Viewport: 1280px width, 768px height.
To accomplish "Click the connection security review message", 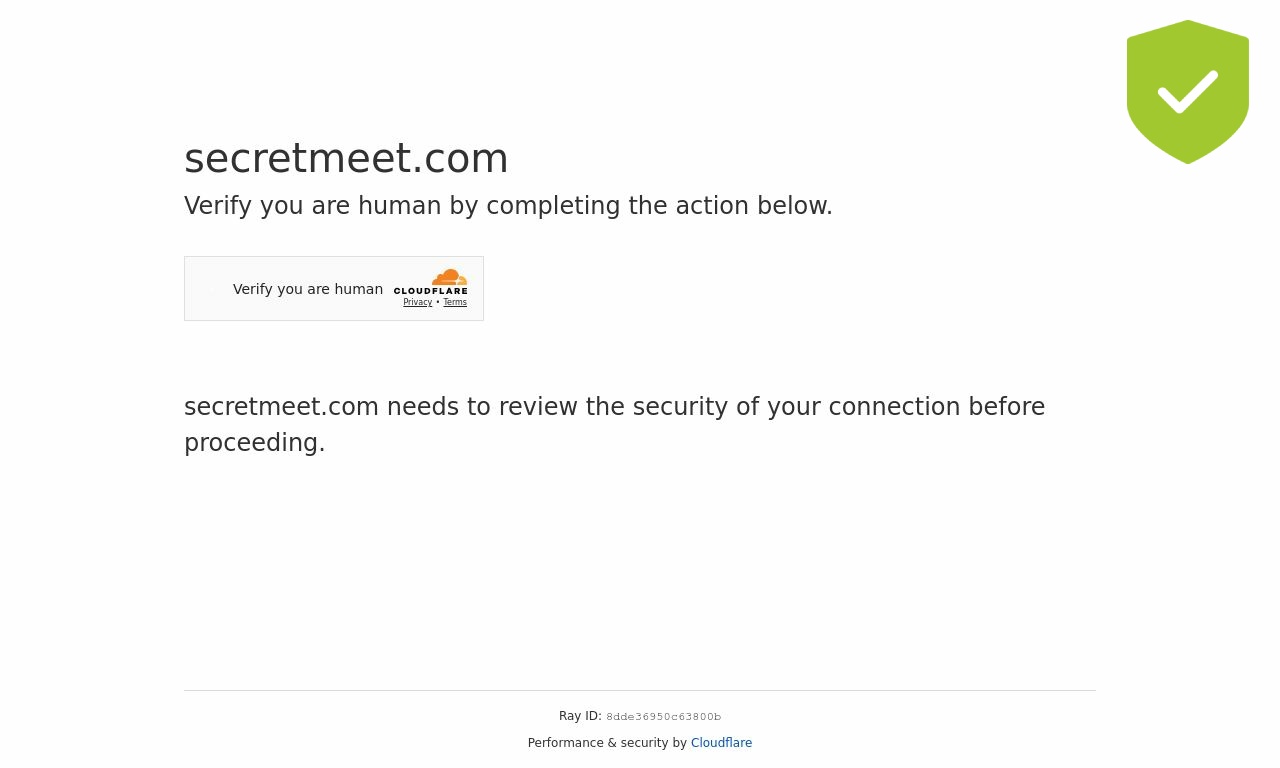I will 614,425.
